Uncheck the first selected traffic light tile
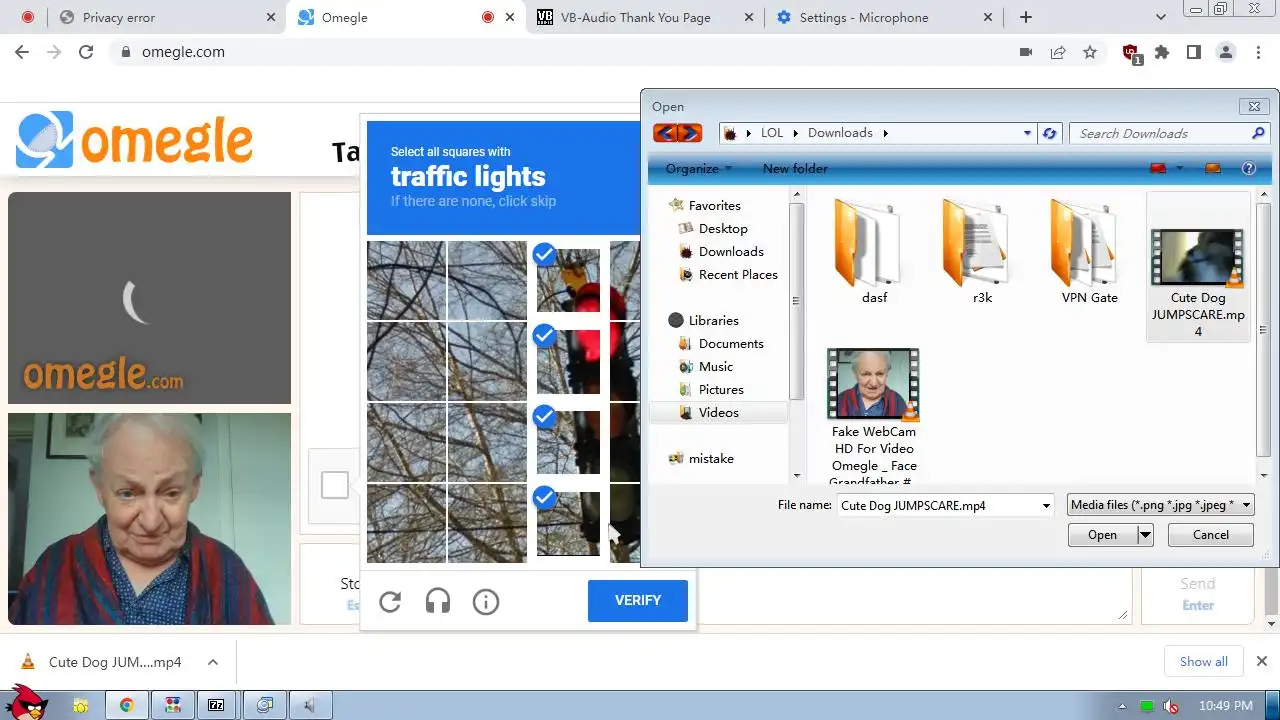Viewport: 1280px width, 720px height. pos(568,280)
